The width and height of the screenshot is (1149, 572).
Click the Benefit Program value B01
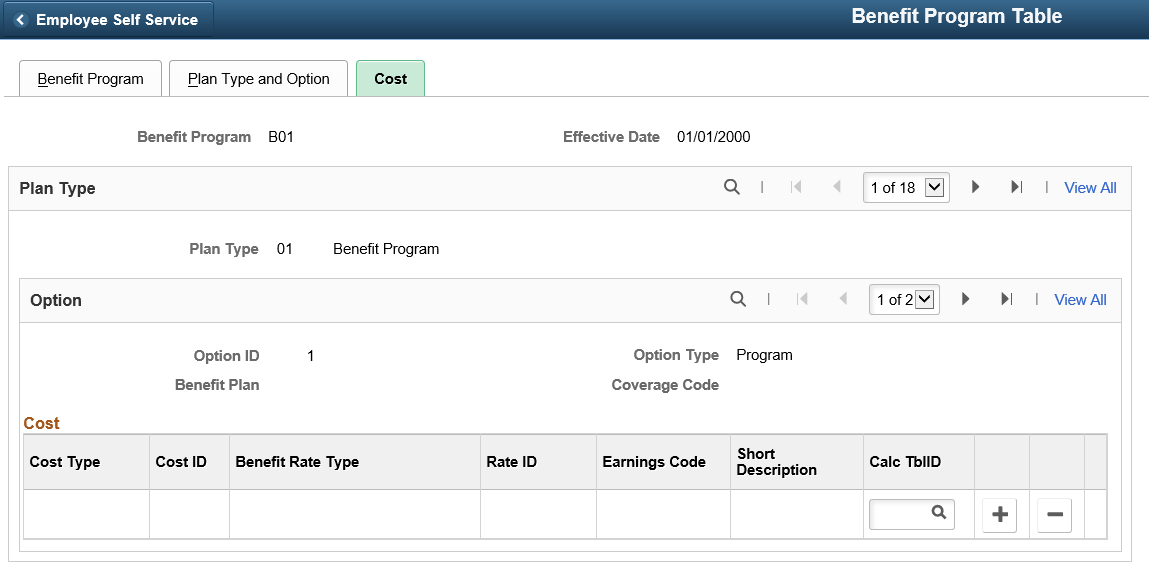click(281, 137)
